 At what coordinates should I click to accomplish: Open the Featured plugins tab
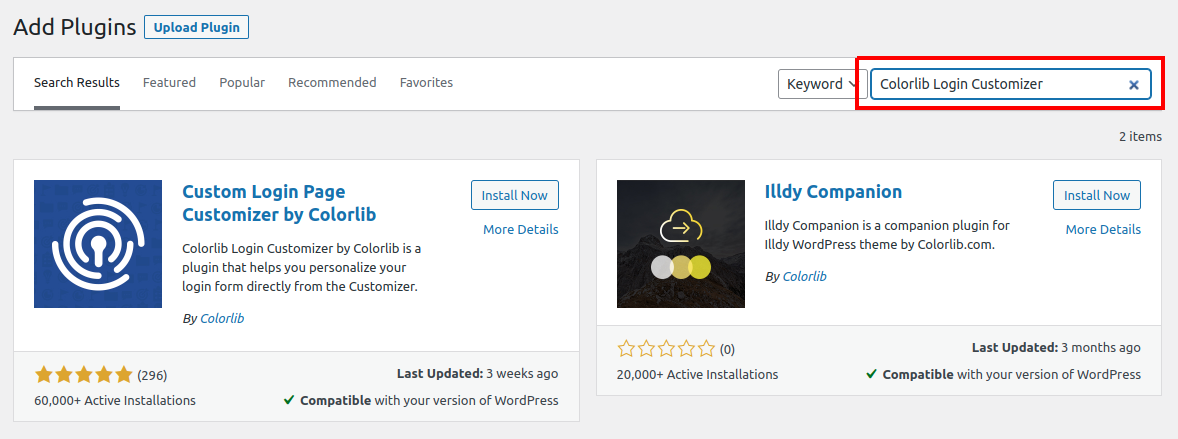pyautogui.click(x=169, y=83)
